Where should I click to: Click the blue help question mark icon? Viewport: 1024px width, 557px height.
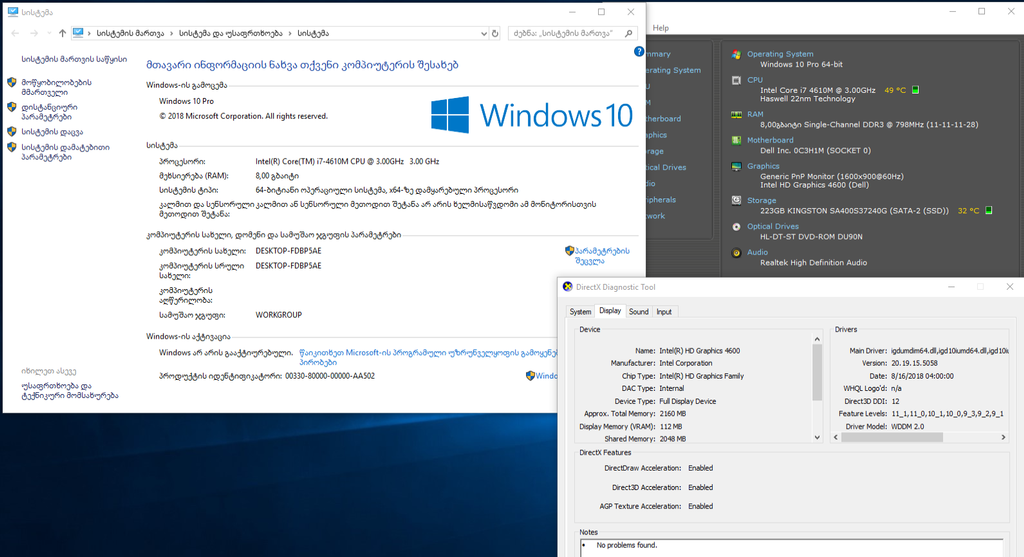click(639, 52)
